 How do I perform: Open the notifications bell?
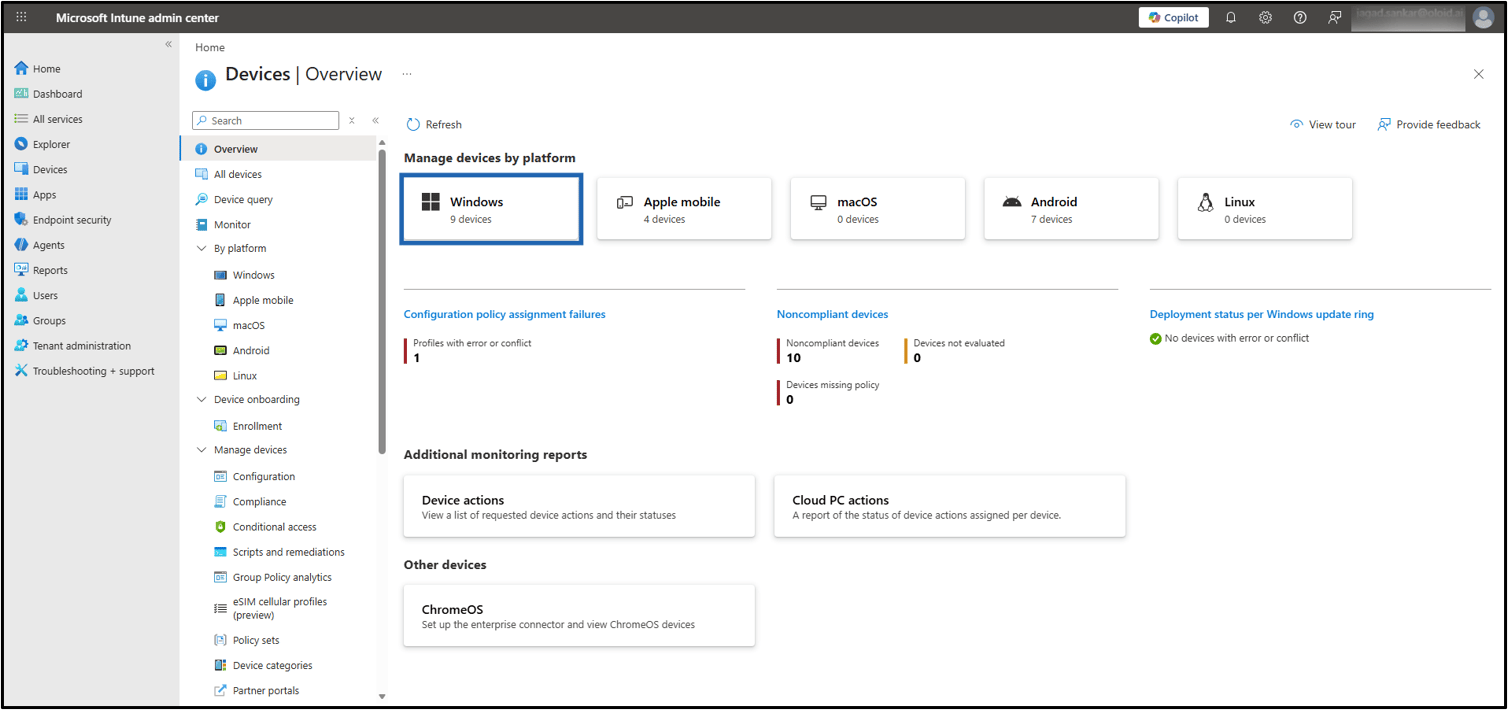1231,18
